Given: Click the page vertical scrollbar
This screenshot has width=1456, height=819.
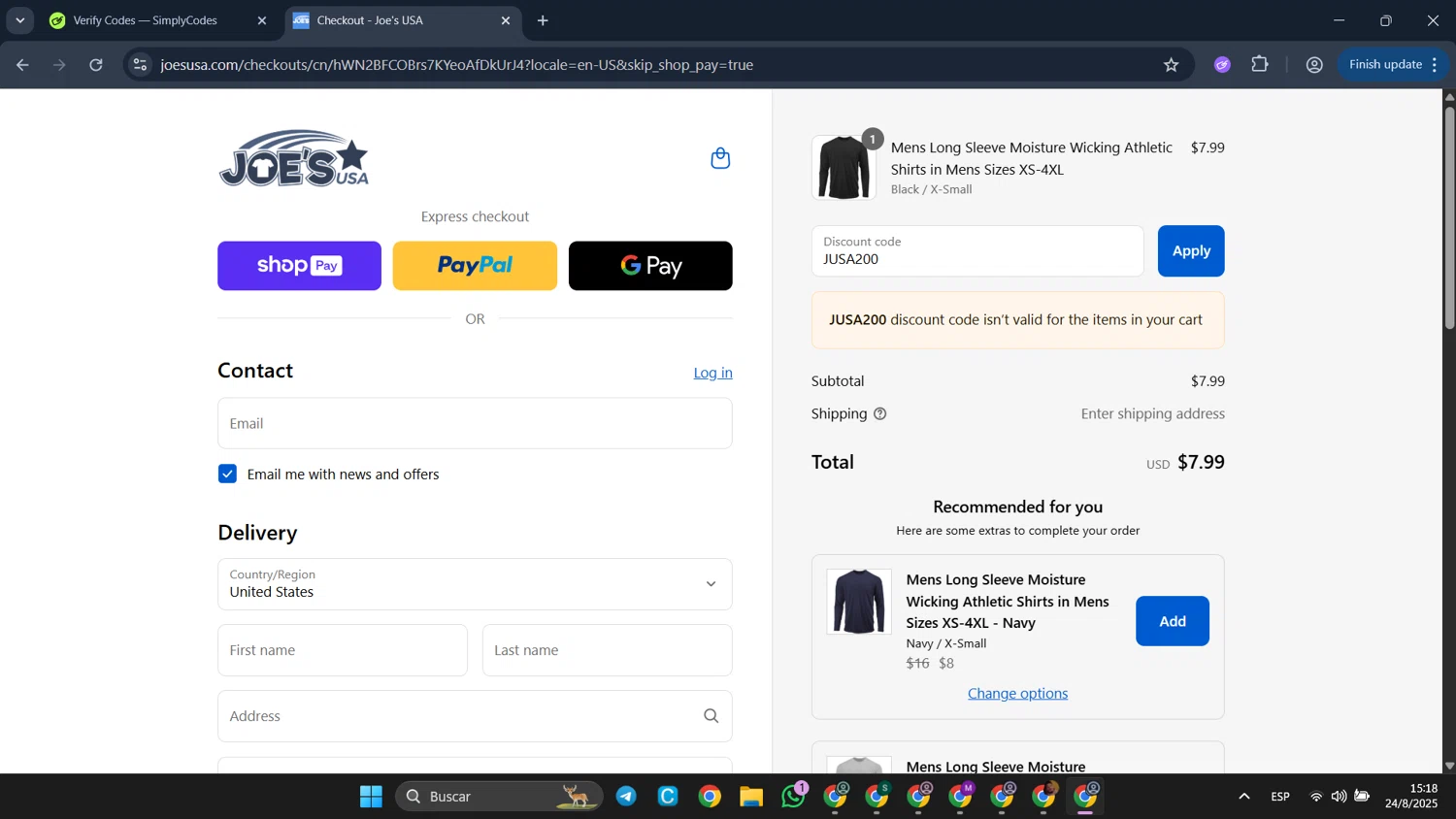Looking at the screenshot, I should click(1449, 217).
